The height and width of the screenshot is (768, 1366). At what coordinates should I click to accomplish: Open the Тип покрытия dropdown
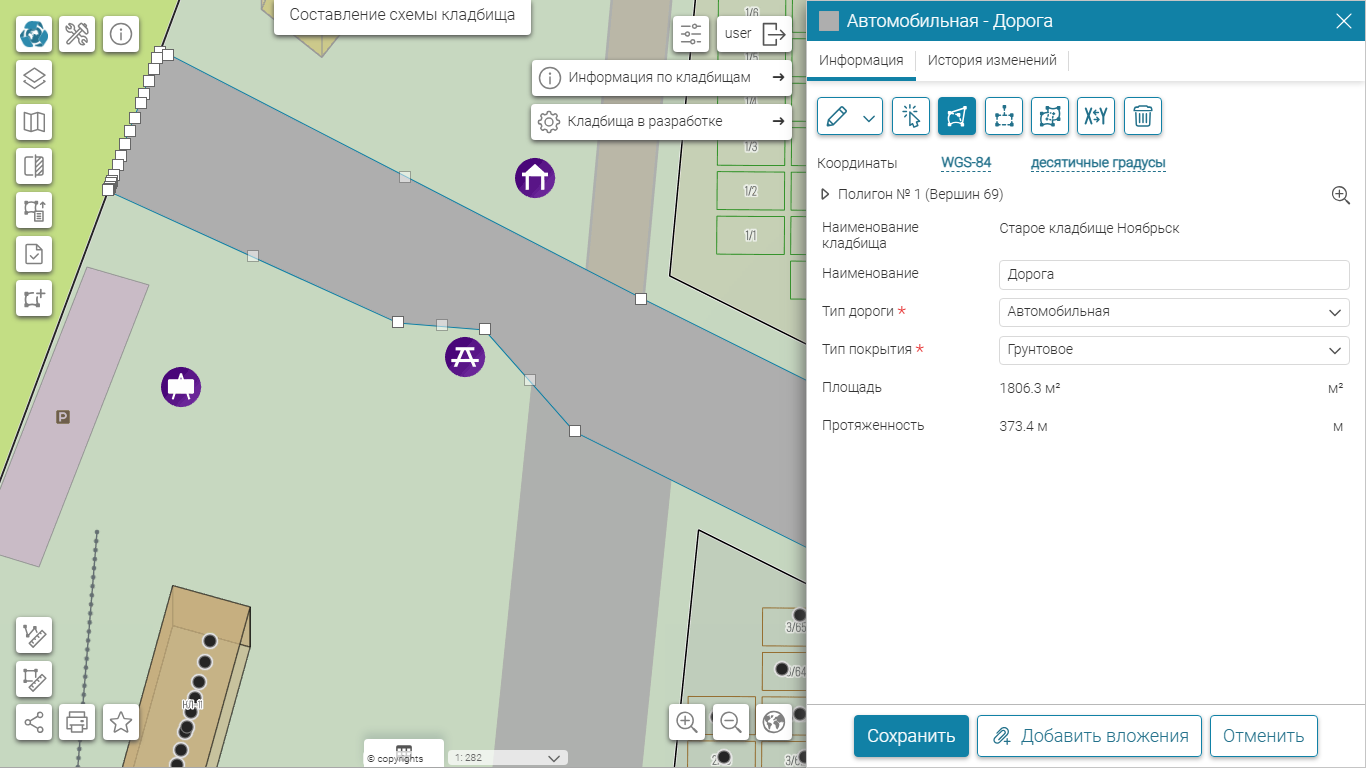1173,350
